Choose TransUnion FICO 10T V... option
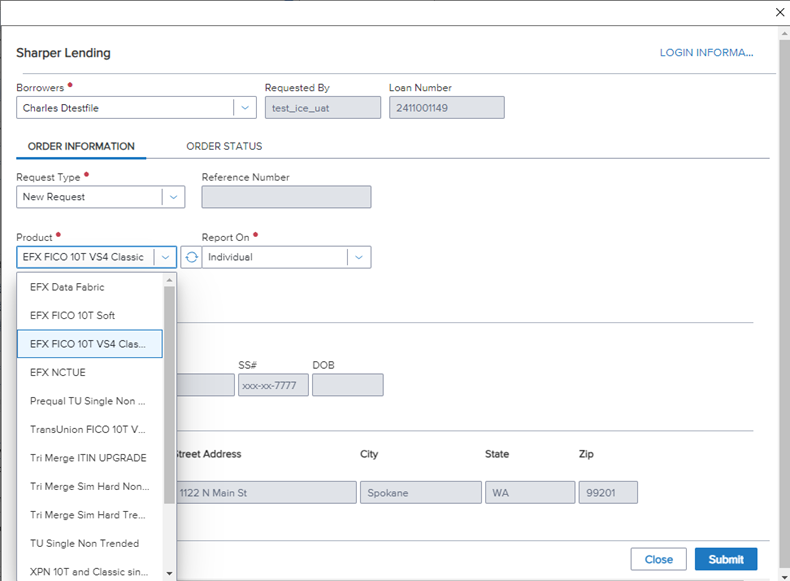The image size is (790, 581). point(90,429)
